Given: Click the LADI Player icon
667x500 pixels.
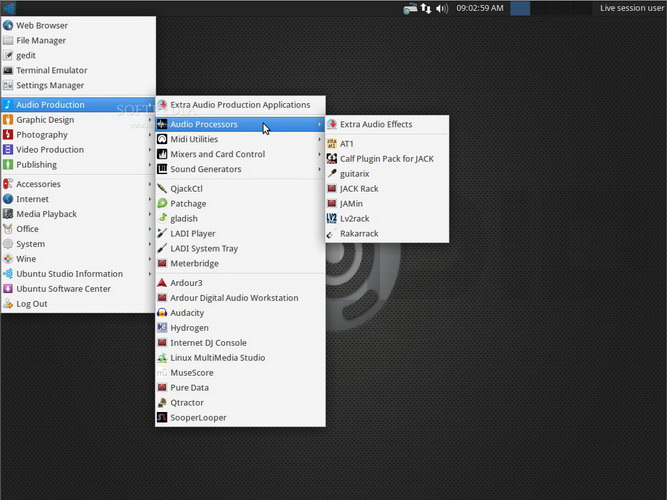Looking at the screenshot, I should 162,233.
